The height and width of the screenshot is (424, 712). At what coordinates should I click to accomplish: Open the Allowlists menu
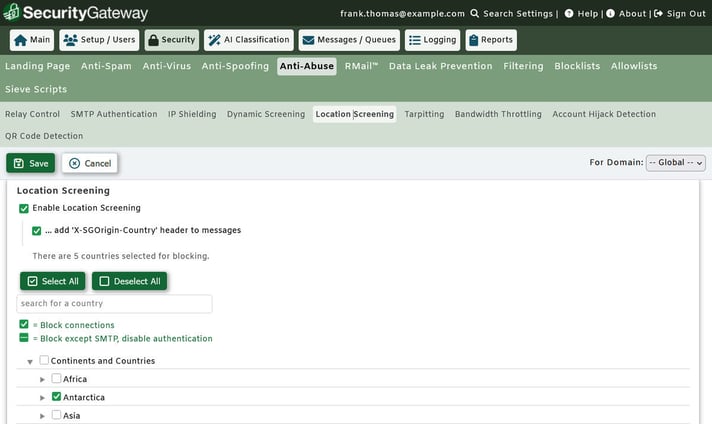[634, 66]
